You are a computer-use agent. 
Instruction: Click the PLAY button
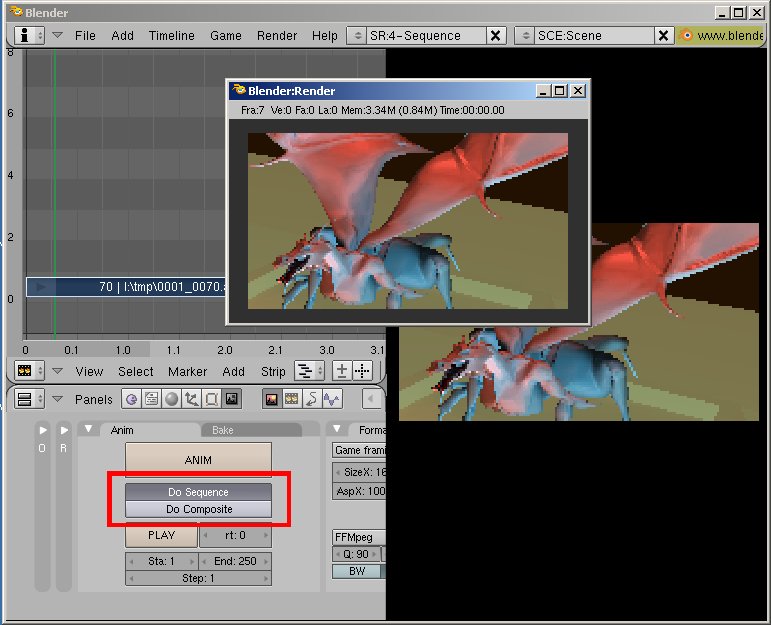tap(161, 535)
